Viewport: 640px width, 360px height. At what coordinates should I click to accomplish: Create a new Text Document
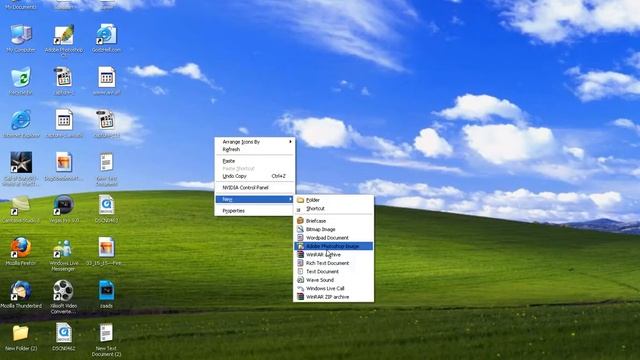[333, 271]
